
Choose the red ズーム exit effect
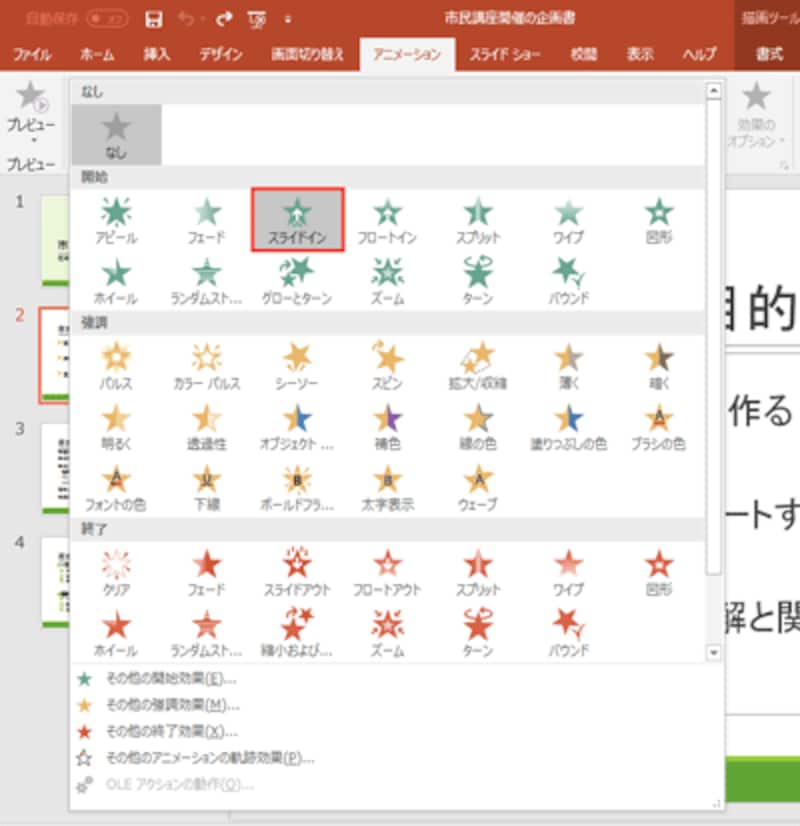coord(388,634)
